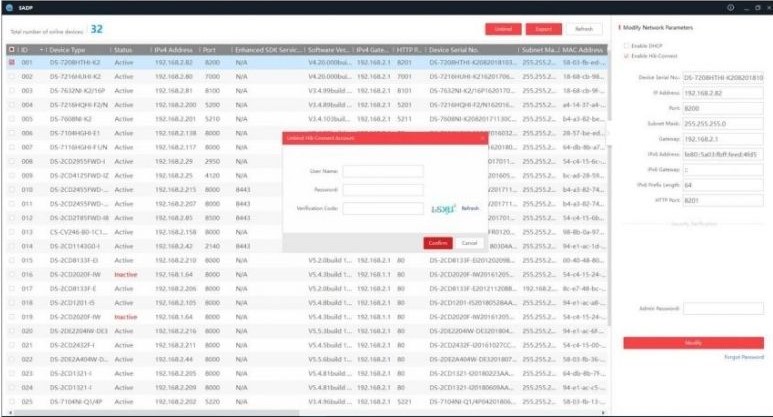Click the IPv4 Address column header
Viewport: 773px width, 417px height.
click(173, 50)
